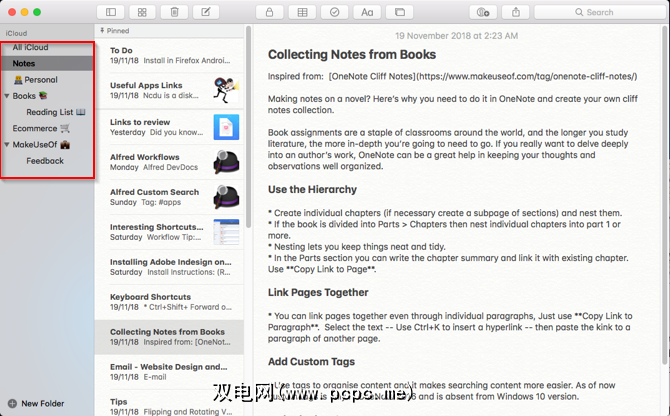Select the Collecting Notes from Books note
The width and height of the screenshot is (670, 416).
coord(169,337)
